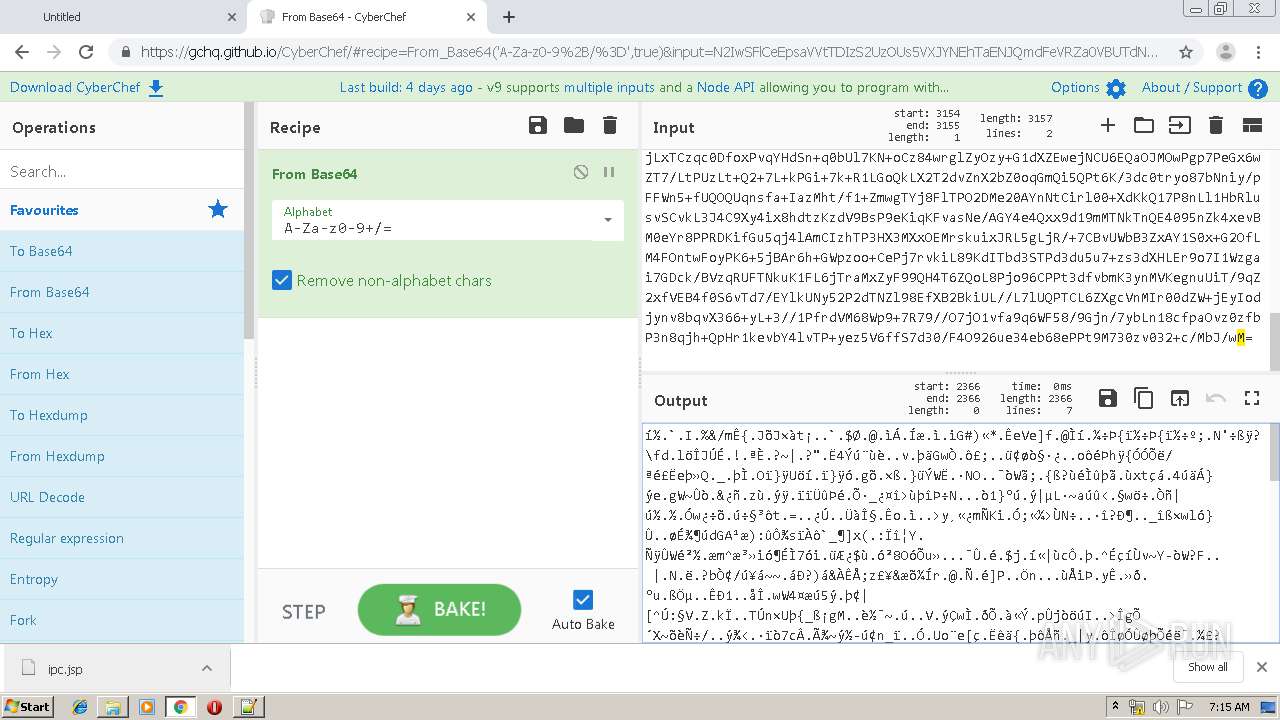The height and width of the screenshot is (720, 1280).
Task: Set a breakpoint on the From Base64 operation
Action: click(x=609, y=172)
